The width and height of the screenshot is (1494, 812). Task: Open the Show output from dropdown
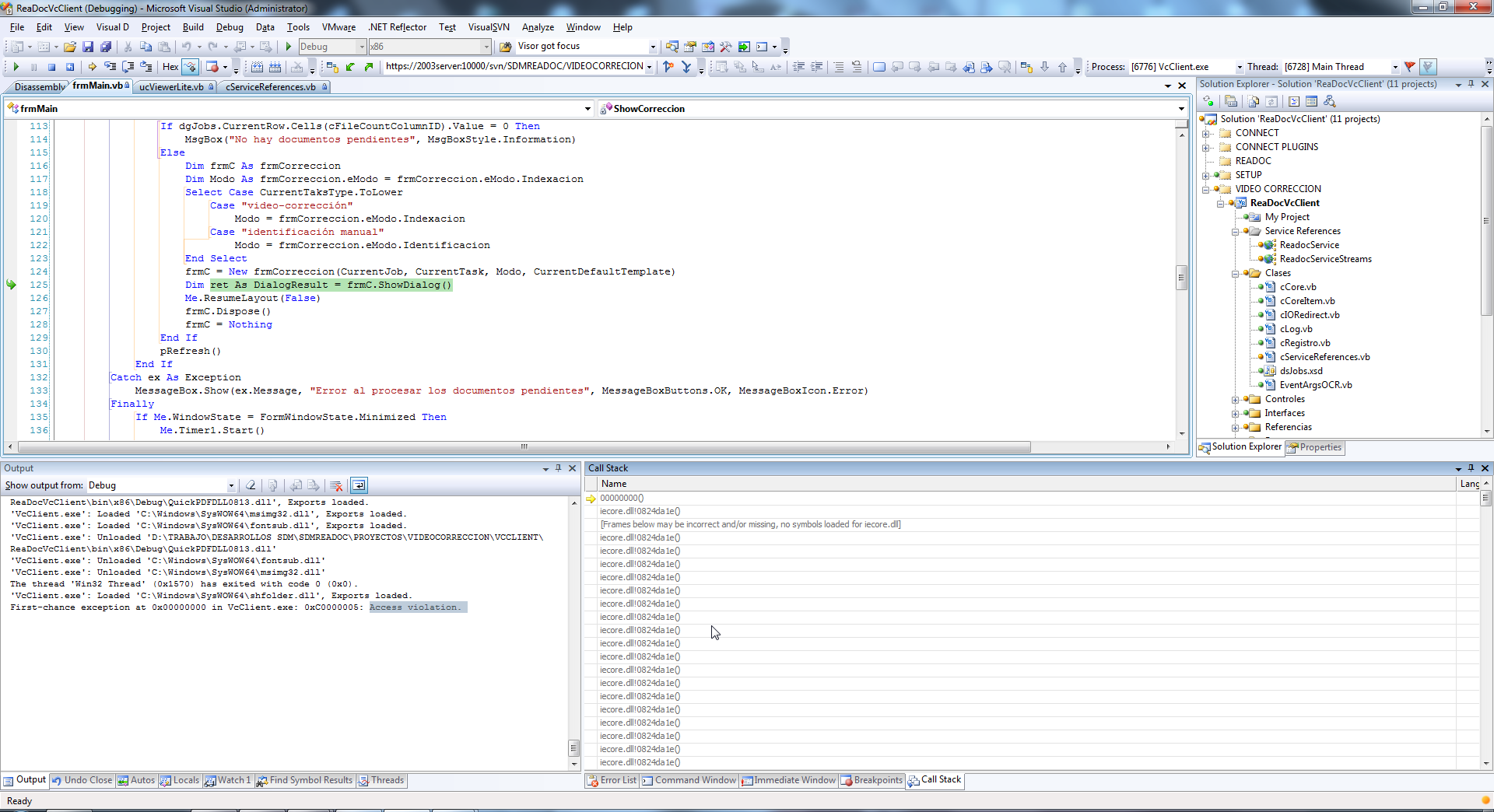(x=231, y=485)
